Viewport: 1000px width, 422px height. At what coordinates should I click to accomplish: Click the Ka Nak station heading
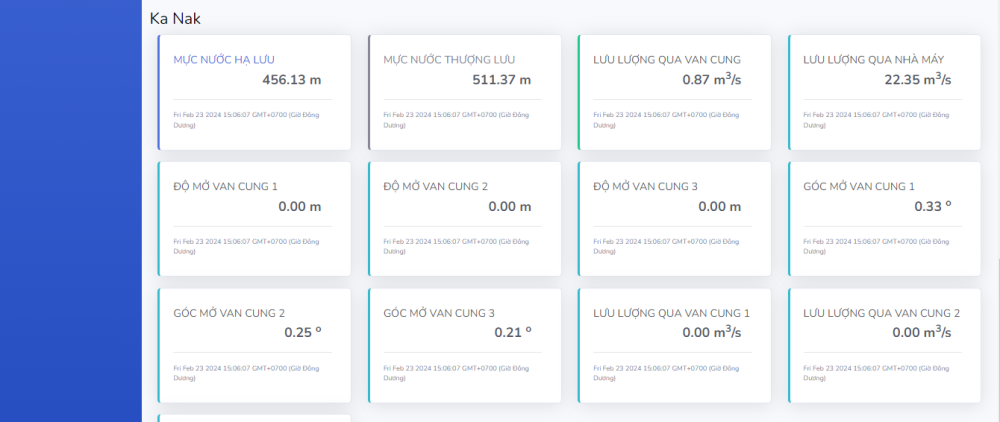[176, 18]
